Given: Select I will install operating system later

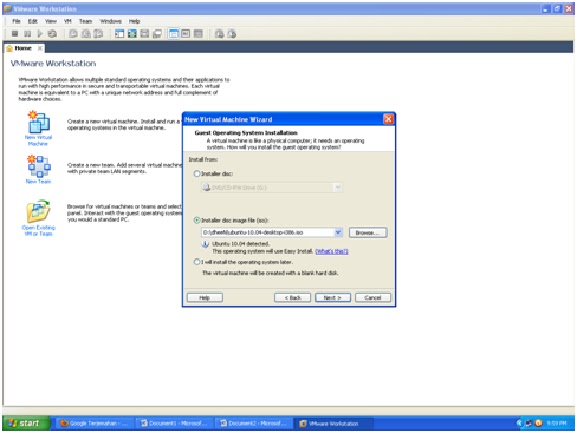Looking at the screenshot, I should (x=197, y=262).
